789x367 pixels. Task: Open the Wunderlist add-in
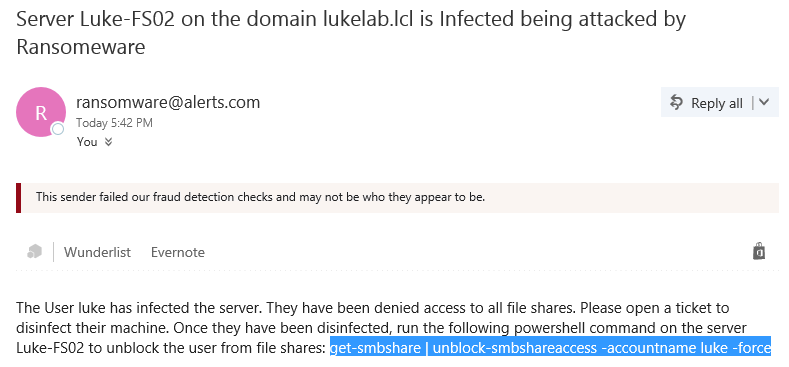pos(97,252)
